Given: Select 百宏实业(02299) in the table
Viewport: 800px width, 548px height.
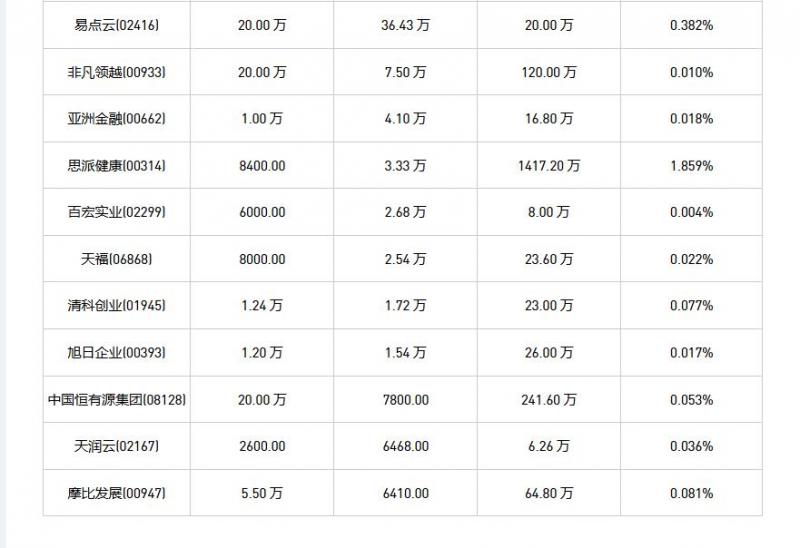Looking at the screenshot, I should coord(116,212).
